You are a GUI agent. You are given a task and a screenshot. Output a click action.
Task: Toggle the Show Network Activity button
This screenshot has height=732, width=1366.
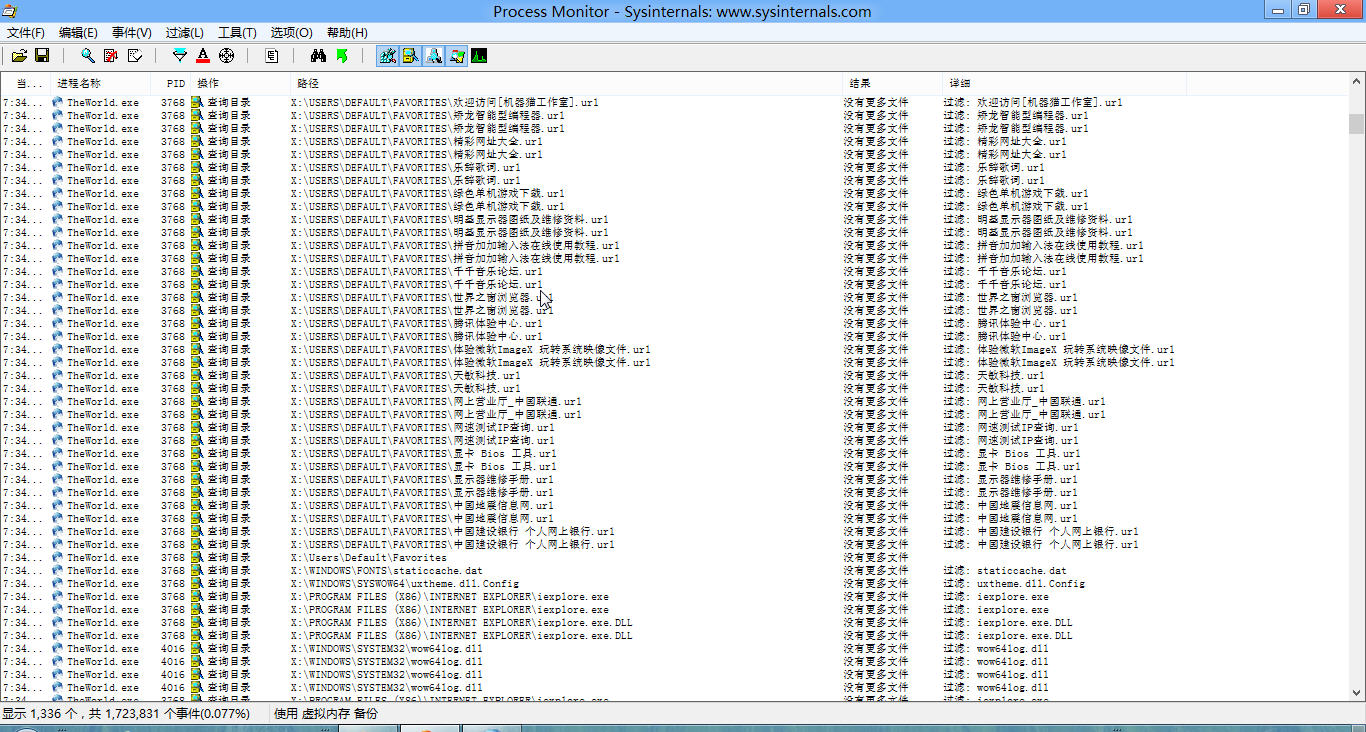[x=434, y=56]
